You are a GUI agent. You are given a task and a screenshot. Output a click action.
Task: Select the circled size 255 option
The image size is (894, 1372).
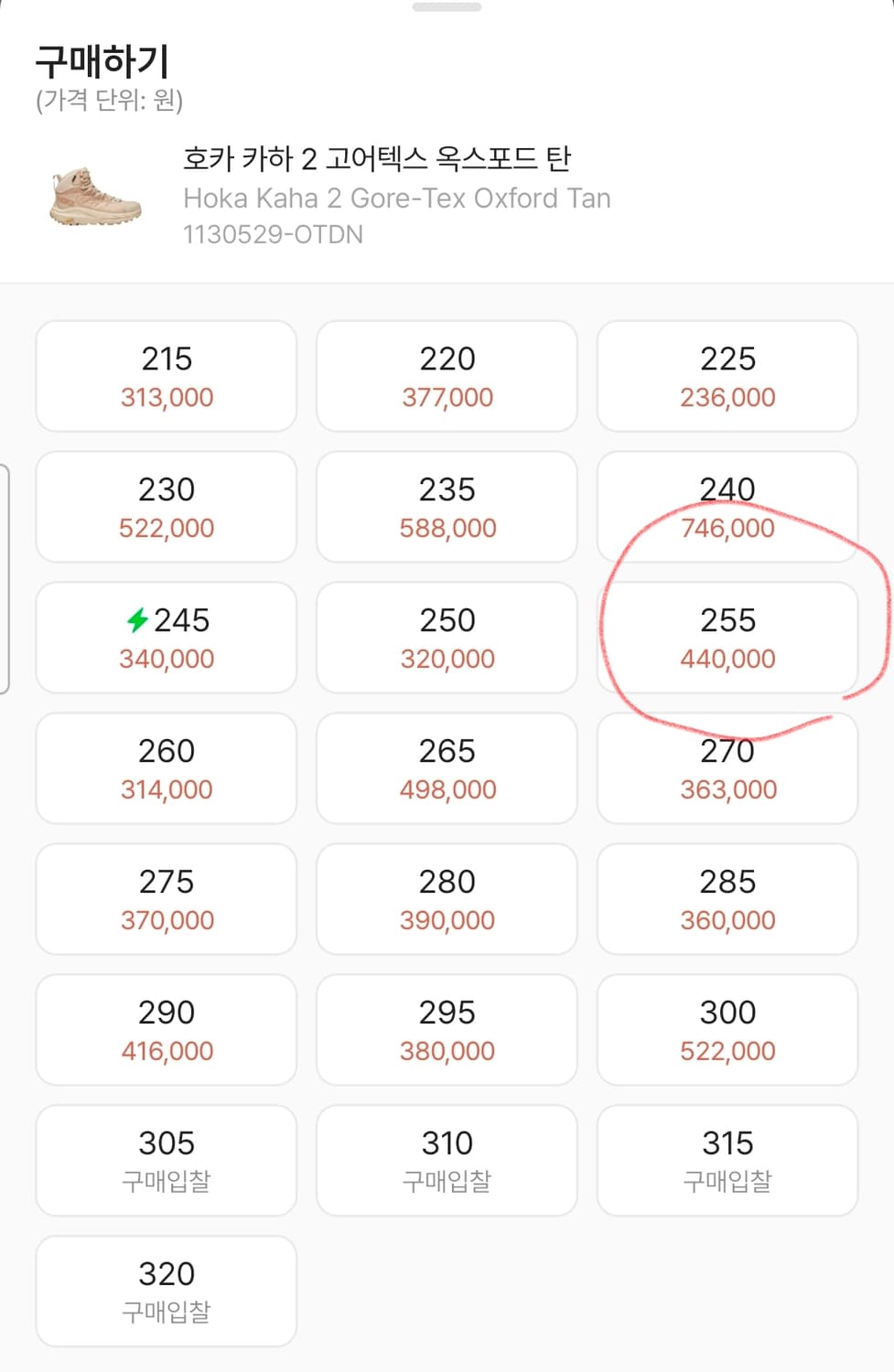pos(727,638)
